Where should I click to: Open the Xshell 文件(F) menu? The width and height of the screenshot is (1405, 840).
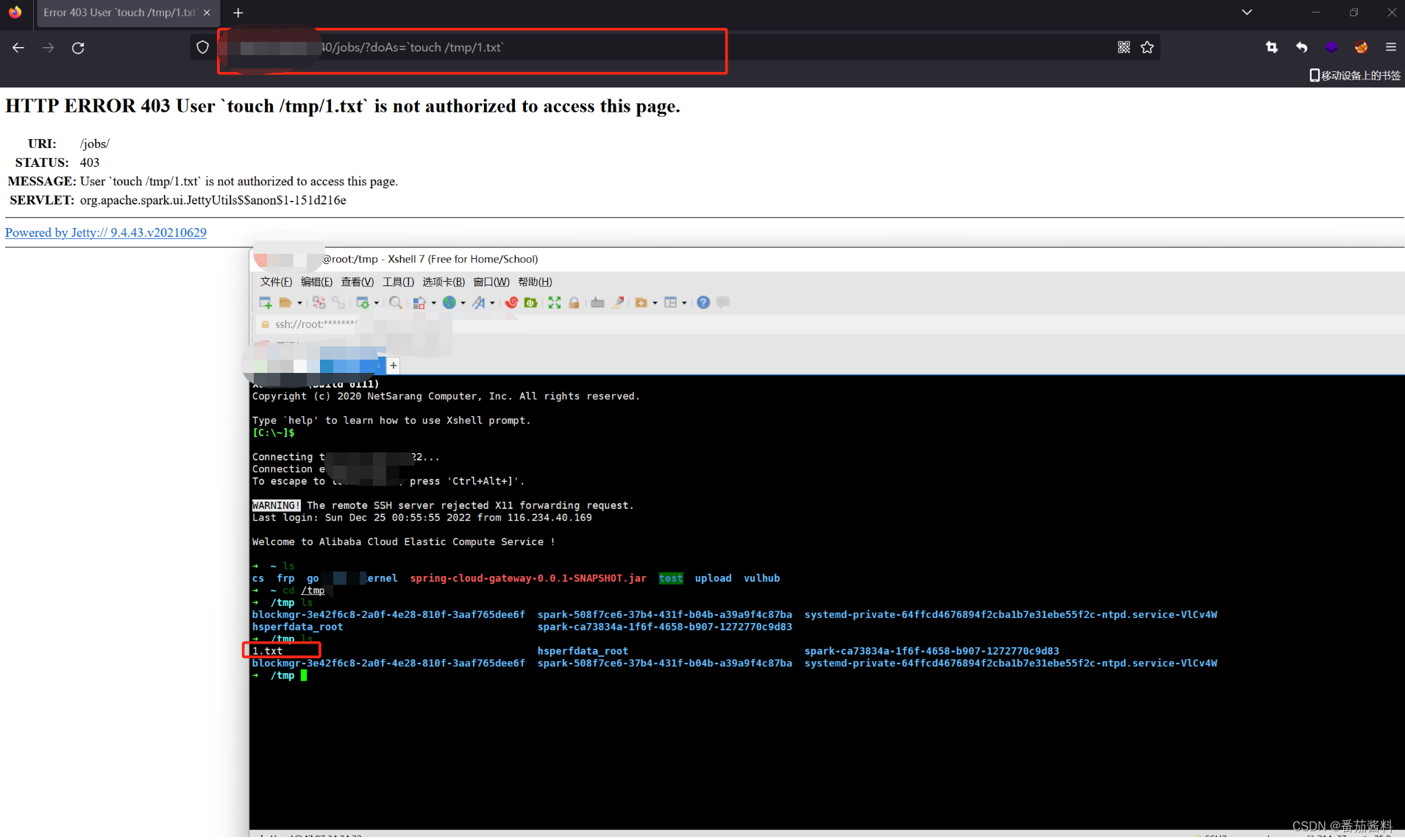pos(276,282)
